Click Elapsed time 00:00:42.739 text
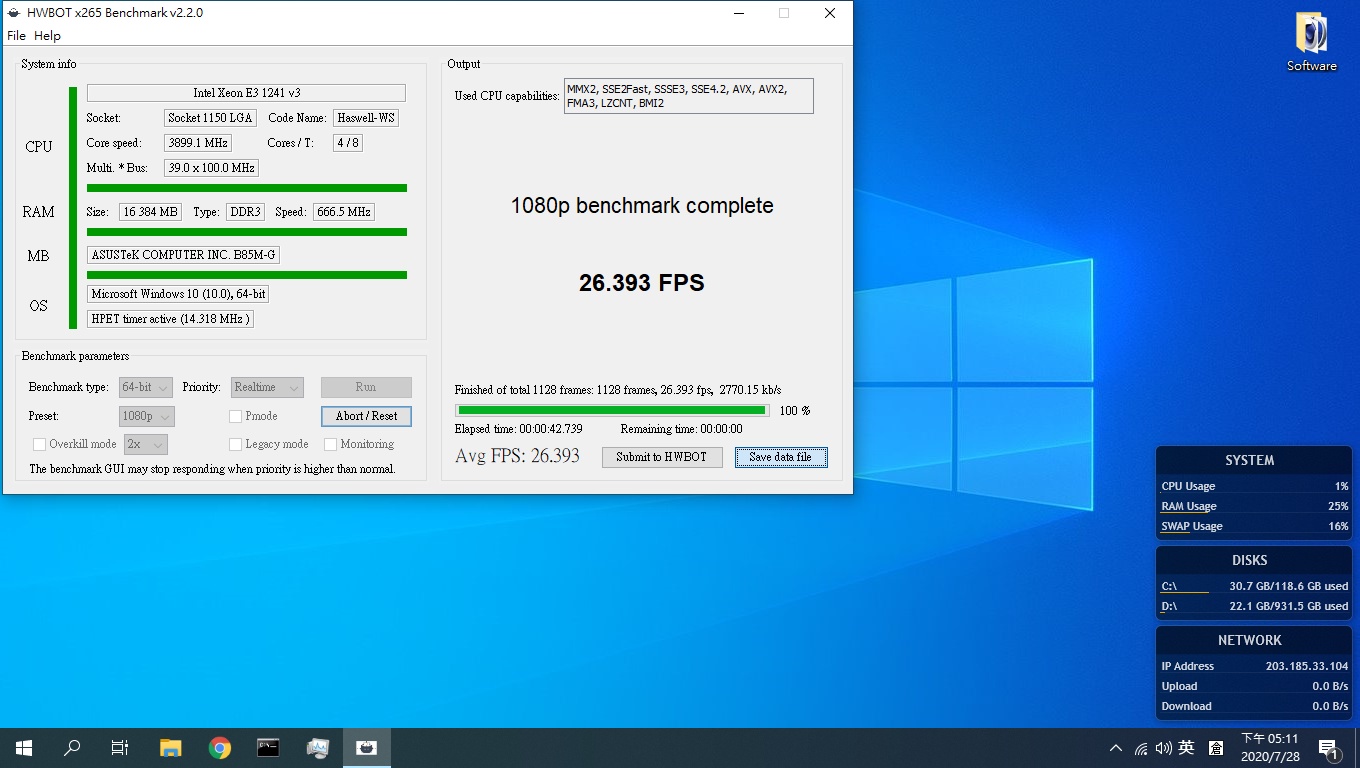The image size is (1360, 768). click(518, 429)
